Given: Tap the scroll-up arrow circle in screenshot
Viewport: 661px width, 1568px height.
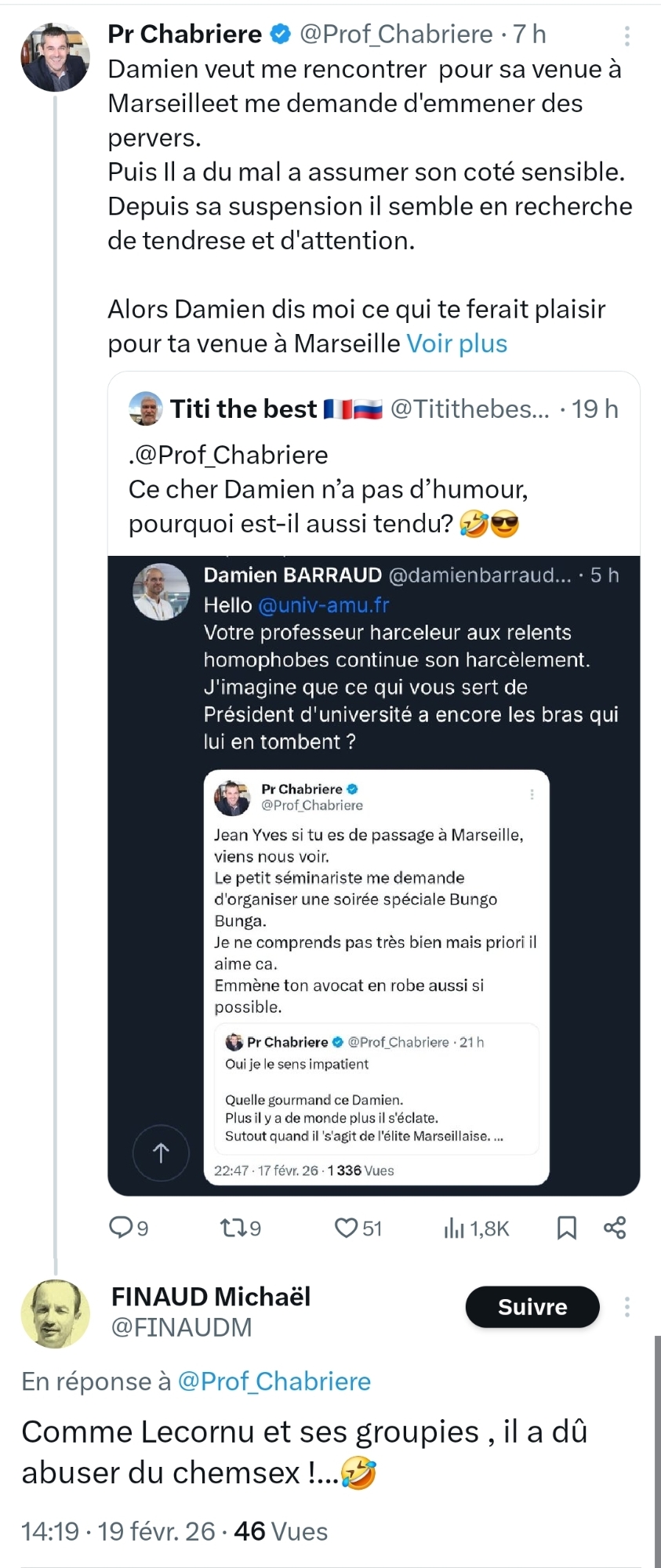Looking at the screenshot, I should [161, 1152].
